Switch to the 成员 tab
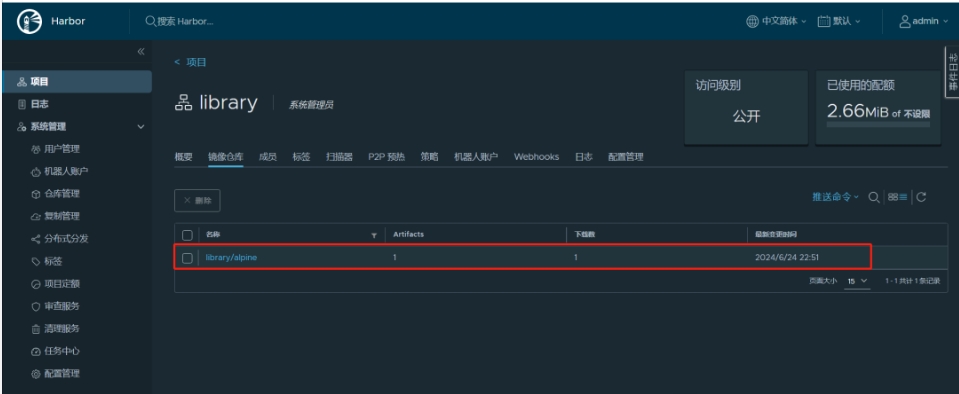This screenshot has width=959, height=394. pos(268,157)
